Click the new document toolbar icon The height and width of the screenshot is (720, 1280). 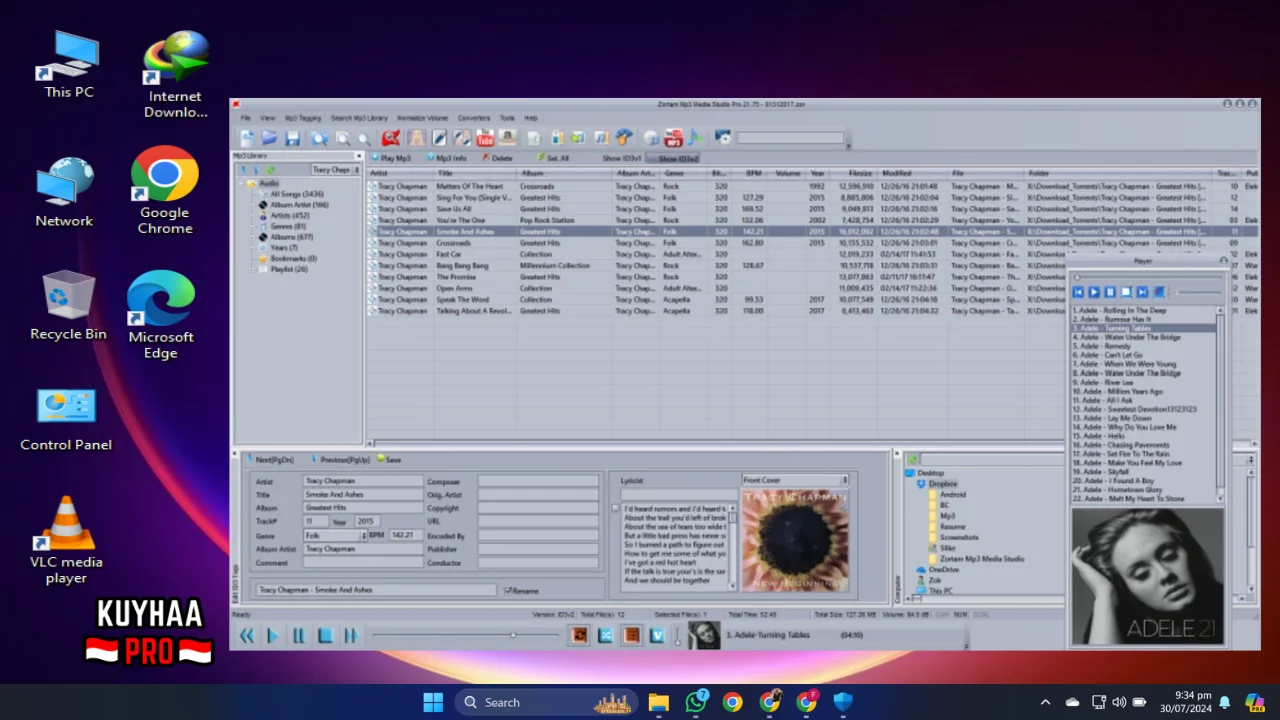(247, 138)
